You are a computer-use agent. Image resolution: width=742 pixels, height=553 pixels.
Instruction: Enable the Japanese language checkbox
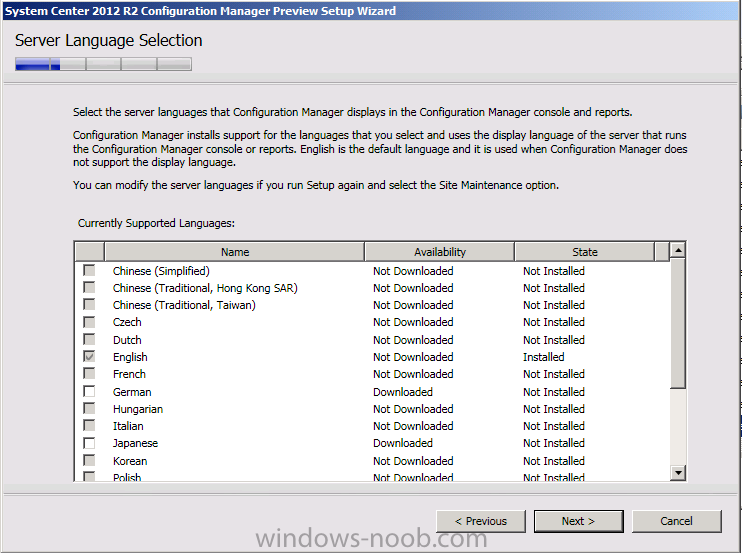pyautogui.click(x=89, y=443)
